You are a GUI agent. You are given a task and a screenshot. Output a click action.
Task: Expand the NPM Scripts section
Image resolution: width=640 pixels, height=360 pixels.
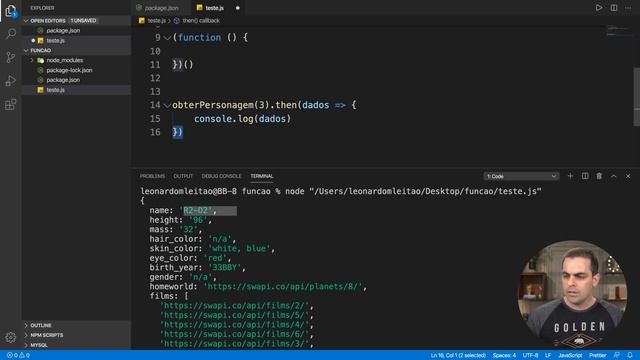coord(26,335)
